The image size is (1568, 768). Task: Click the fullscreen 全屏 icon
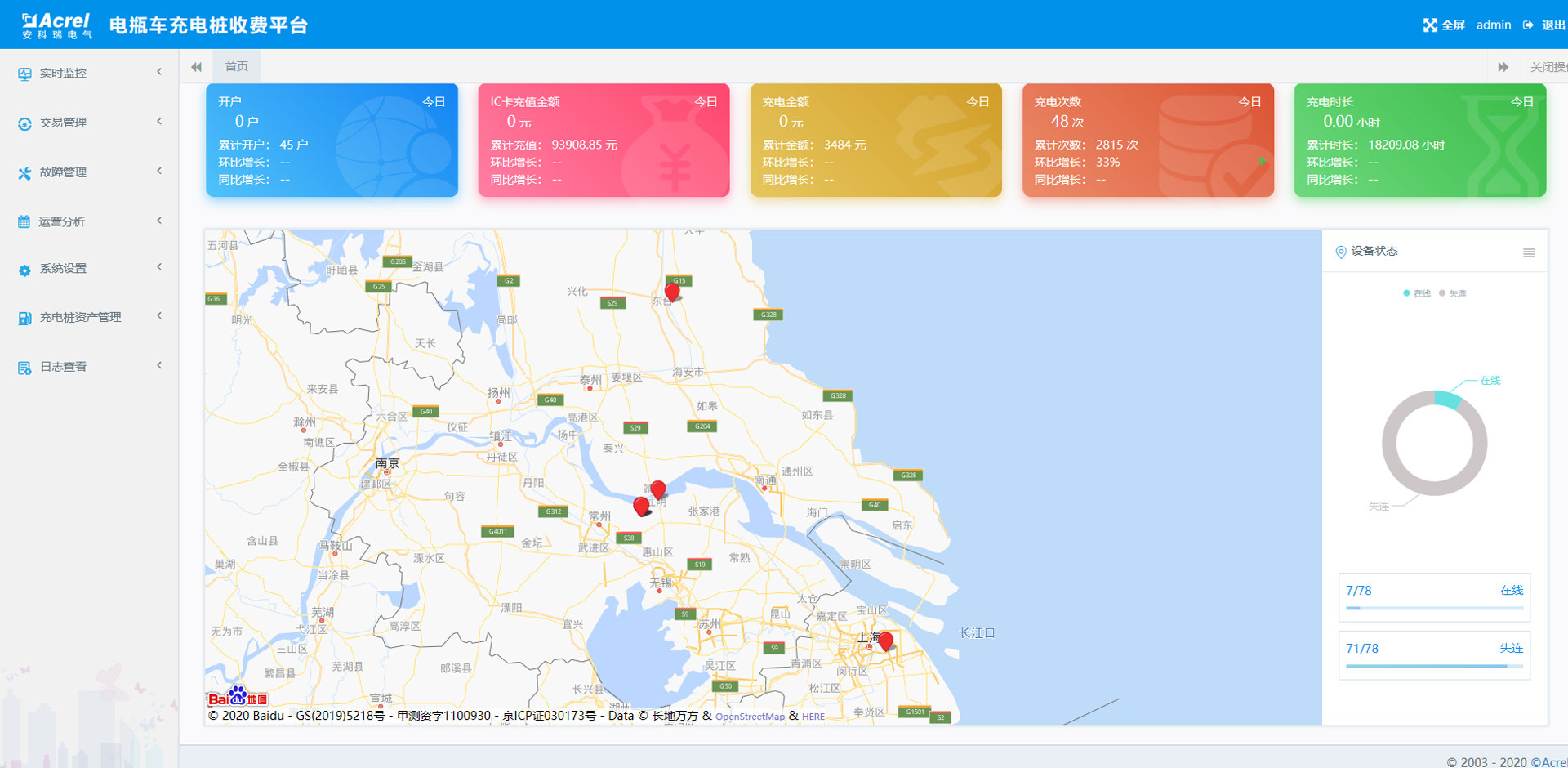[1430, 25]
